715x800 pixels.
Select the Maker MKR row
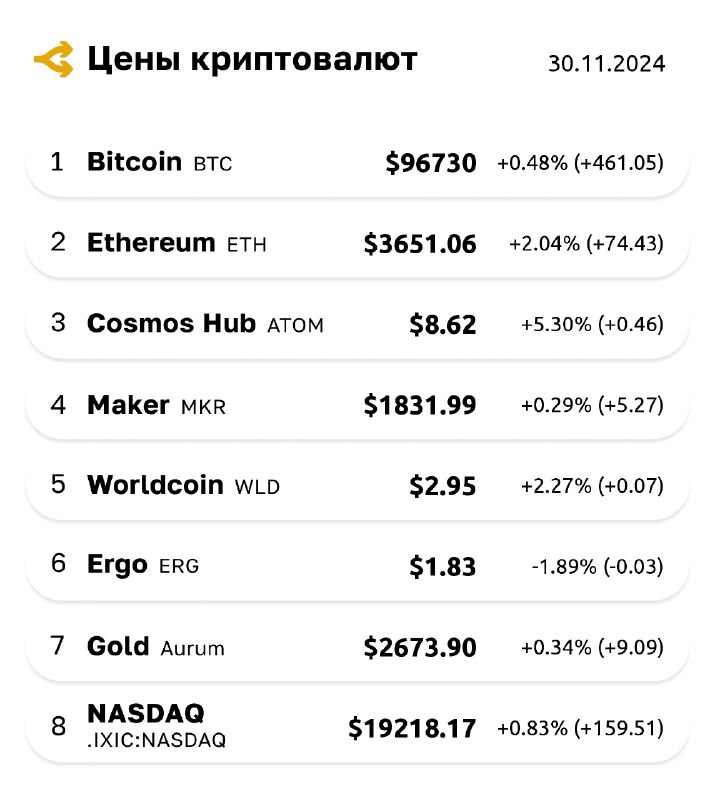tap(357, 405)
